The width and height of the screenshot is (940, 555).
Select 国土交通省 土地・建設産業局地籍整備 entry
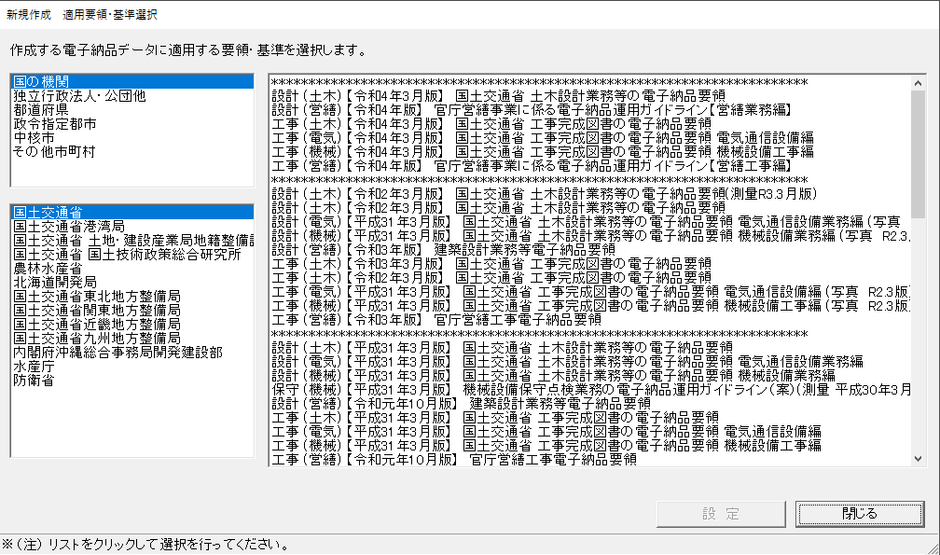[x=132, y=240]
